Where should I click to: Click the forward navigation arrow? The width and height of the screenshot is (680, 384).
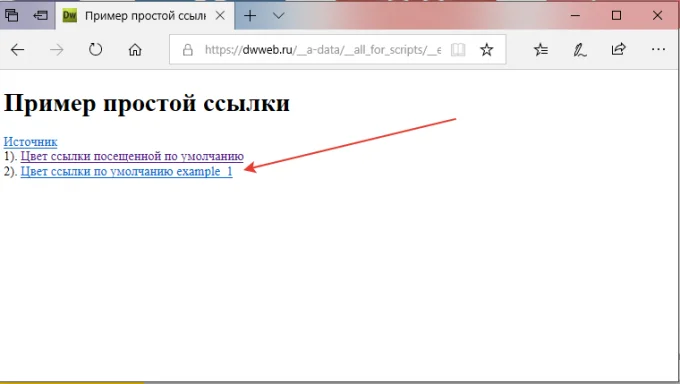[56, 50]
